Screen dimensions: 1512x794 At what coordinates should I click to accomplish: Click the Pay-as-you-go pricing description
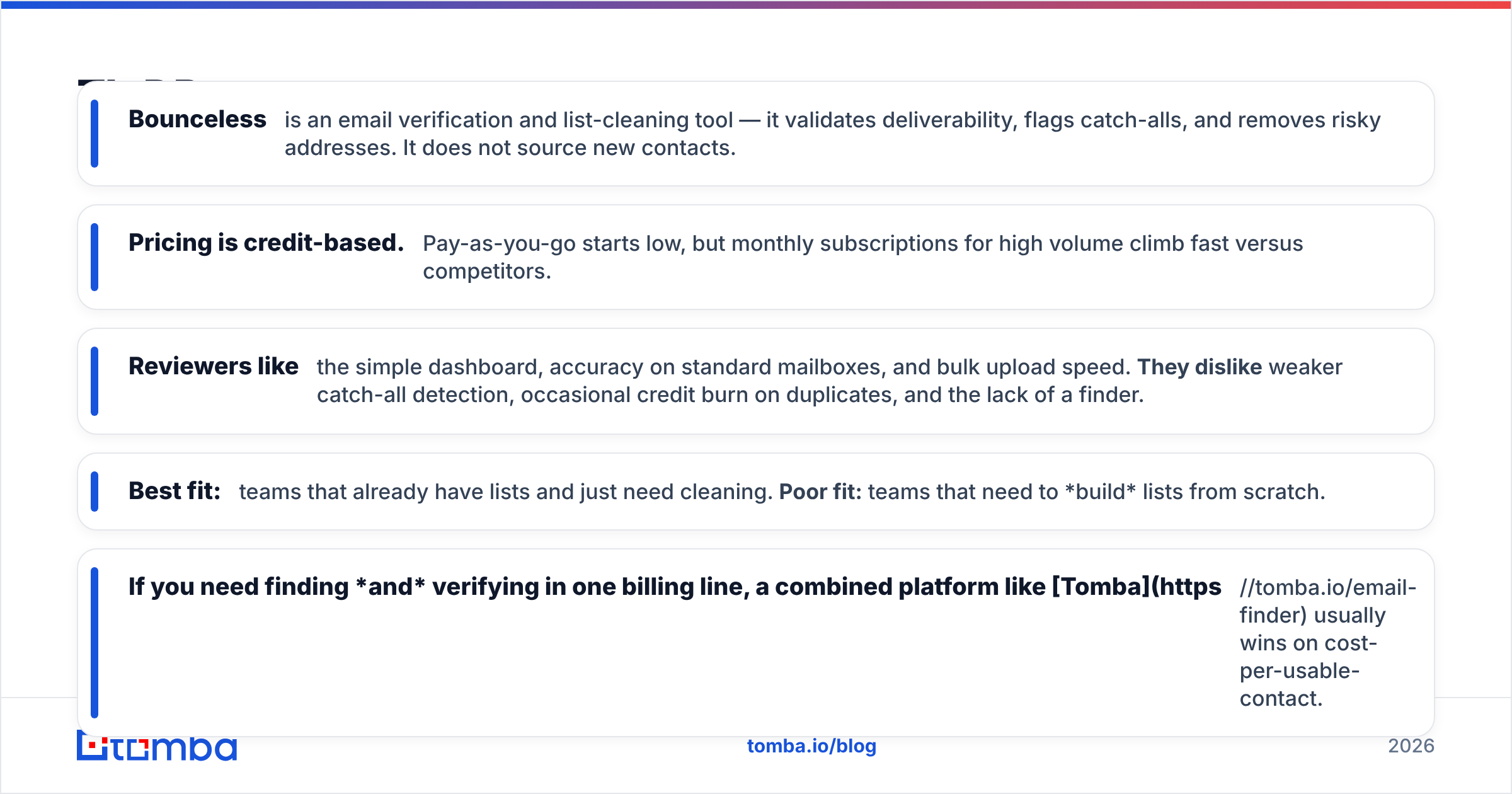(x=862, y=257)
